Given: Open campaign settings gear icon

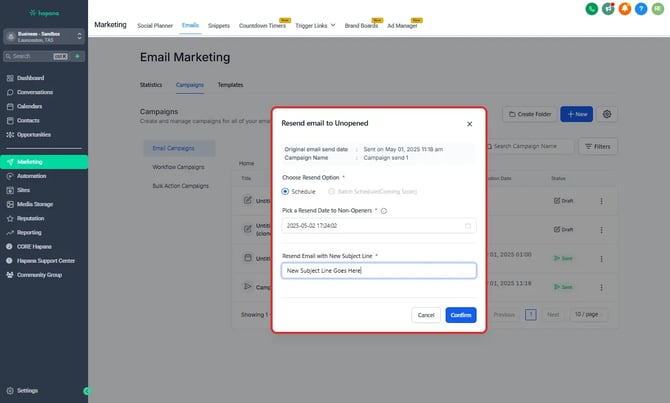Looking at the screenshot, I should (x=607, y=115).
